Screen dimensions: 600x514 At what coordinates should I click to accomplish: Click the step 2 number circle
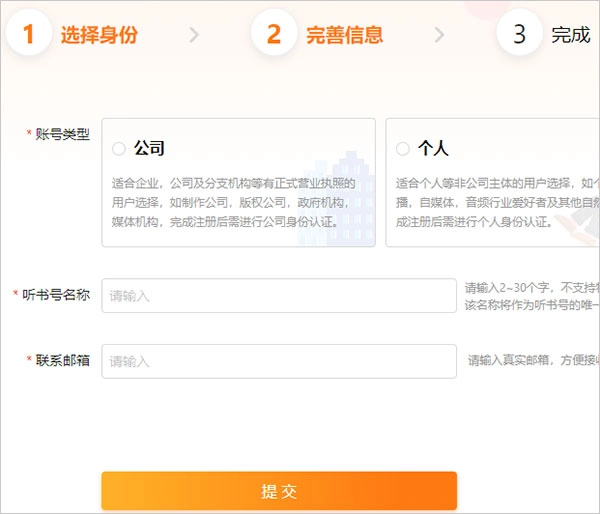[274, 34]
